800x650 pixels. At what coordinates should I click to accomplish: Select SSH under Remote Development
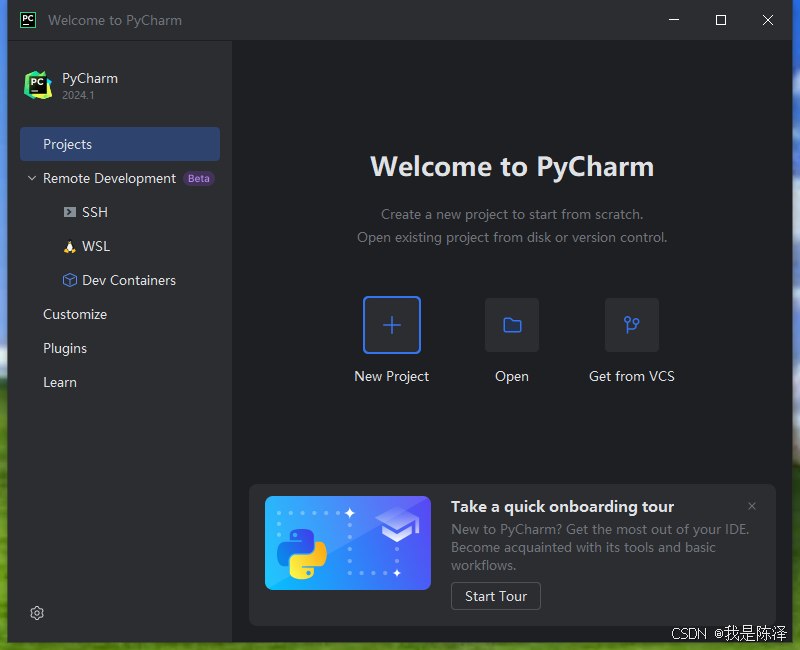tap(95, 212)
